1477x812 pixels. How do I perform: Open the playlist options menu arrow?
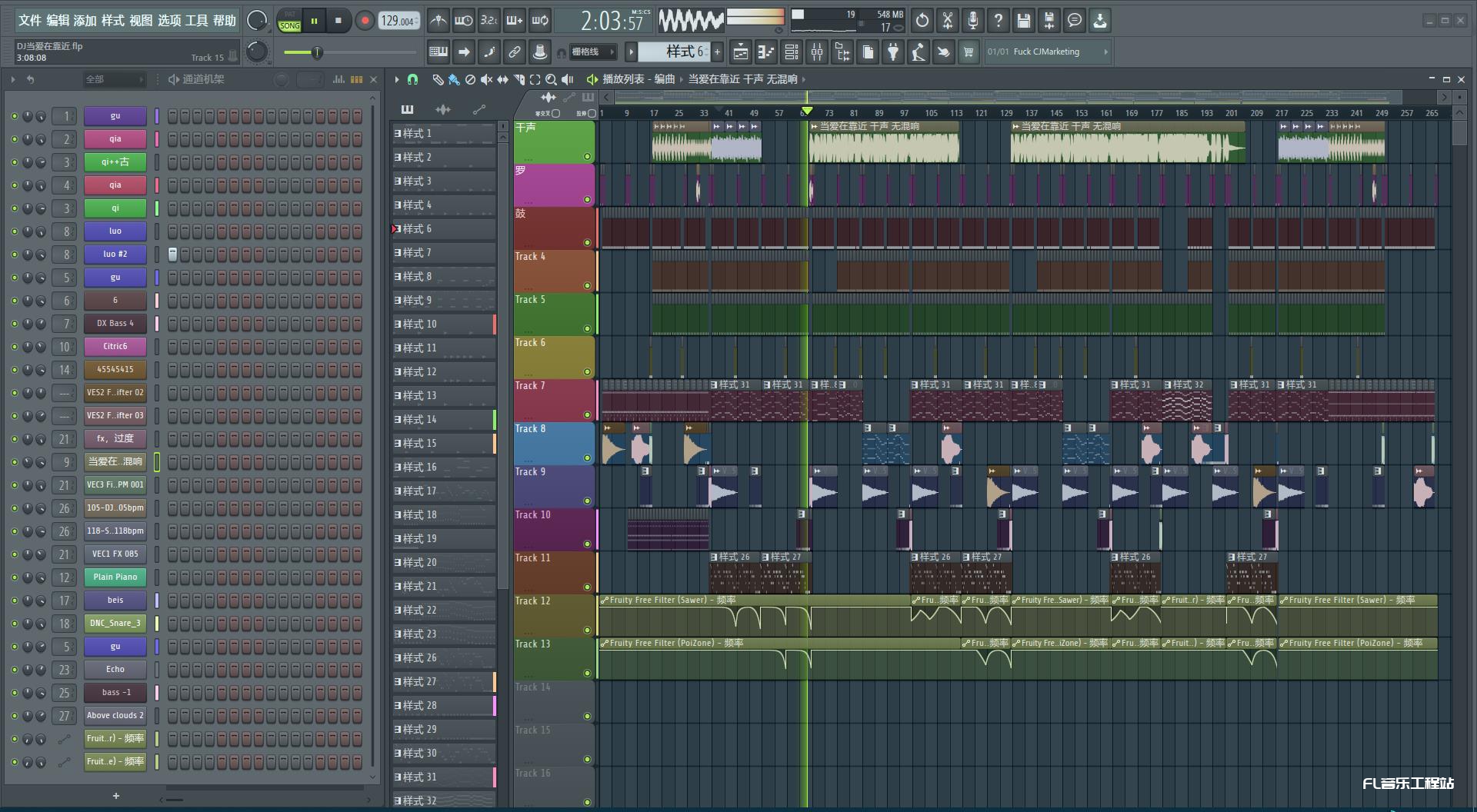[397, 79]
